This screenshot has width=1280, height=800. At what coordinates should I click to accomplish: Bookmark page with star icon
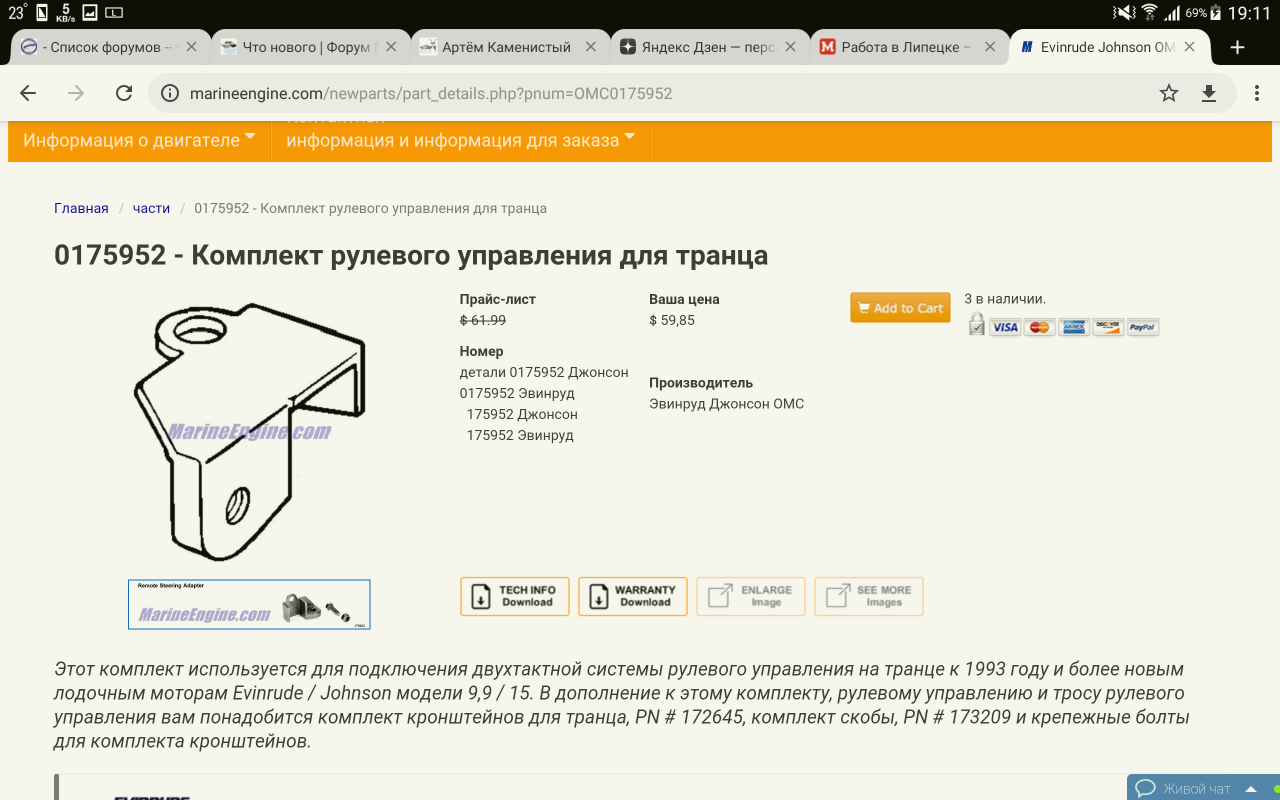pyautogui.click(x=1168, y=93)
